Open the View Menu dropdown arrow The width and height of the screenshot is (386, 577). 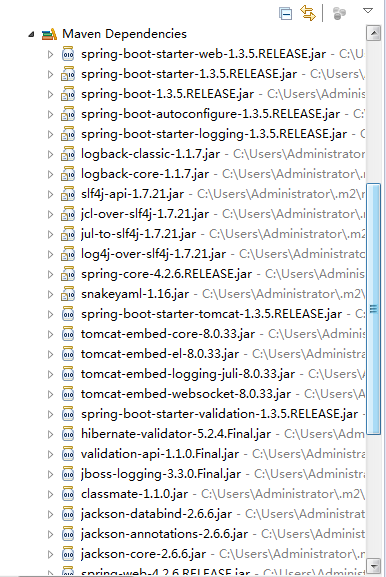(368, 11)
